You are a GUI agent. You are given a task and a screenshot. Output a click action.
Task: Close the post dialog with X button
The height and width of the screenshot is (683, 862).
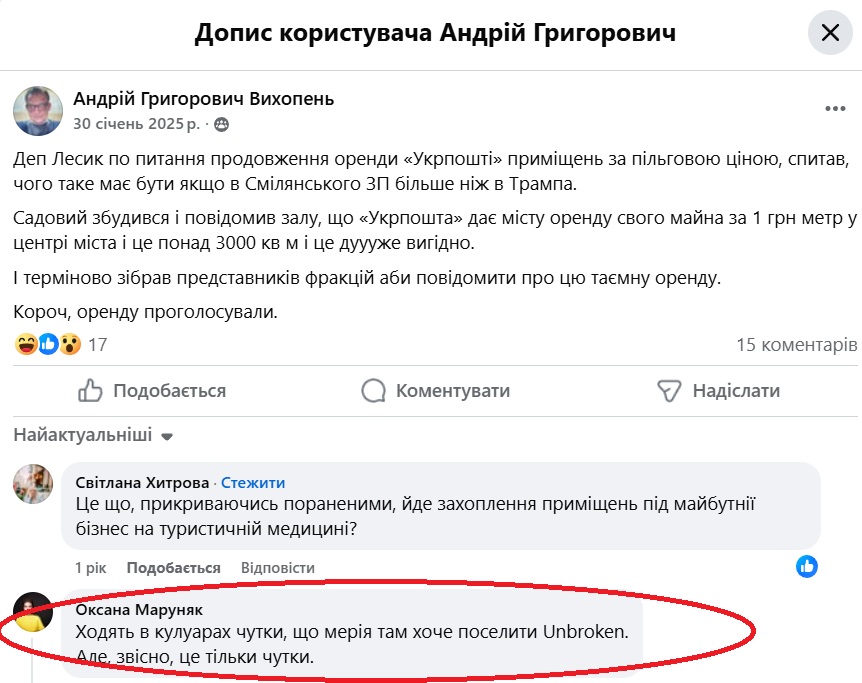[x=830, y=33]
